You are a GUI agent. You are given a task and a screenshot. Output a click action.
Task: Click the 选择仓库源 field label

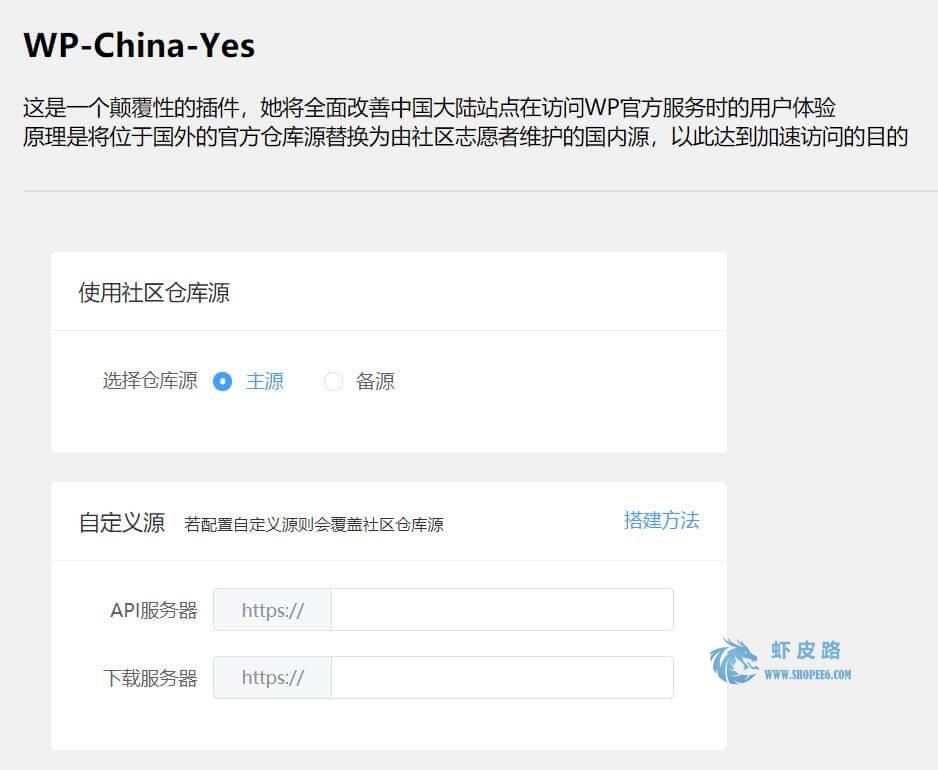point(150,381)
